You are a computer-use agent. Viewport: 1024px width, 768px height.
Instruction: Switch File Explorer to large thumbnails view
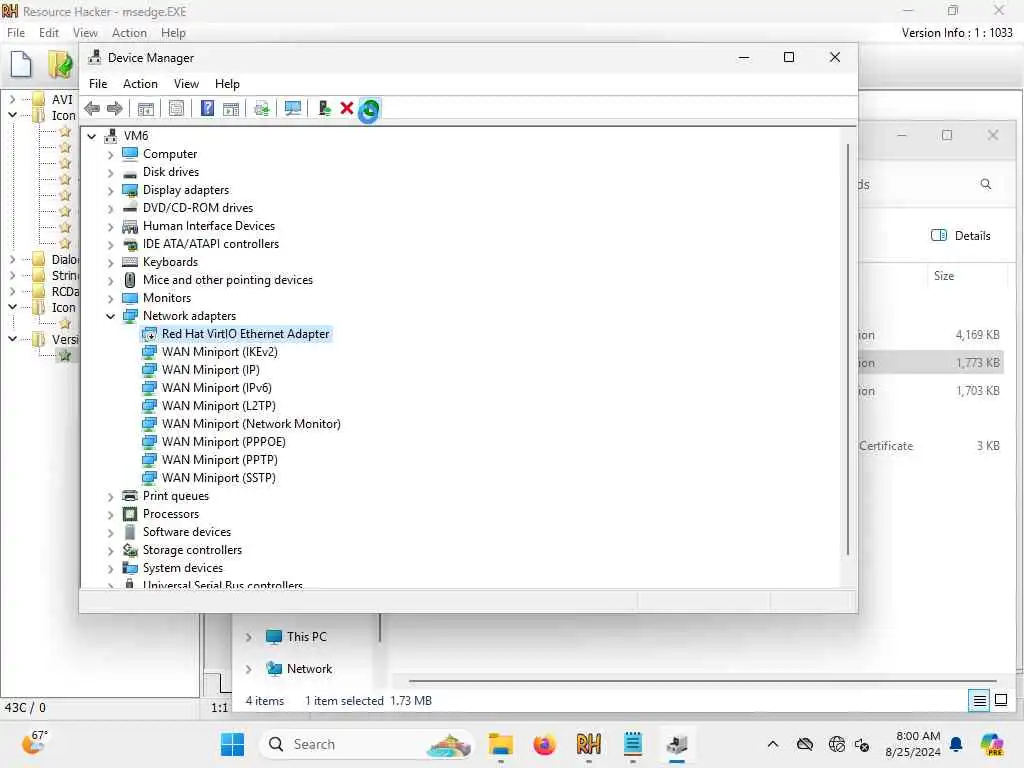(1000, 701)
